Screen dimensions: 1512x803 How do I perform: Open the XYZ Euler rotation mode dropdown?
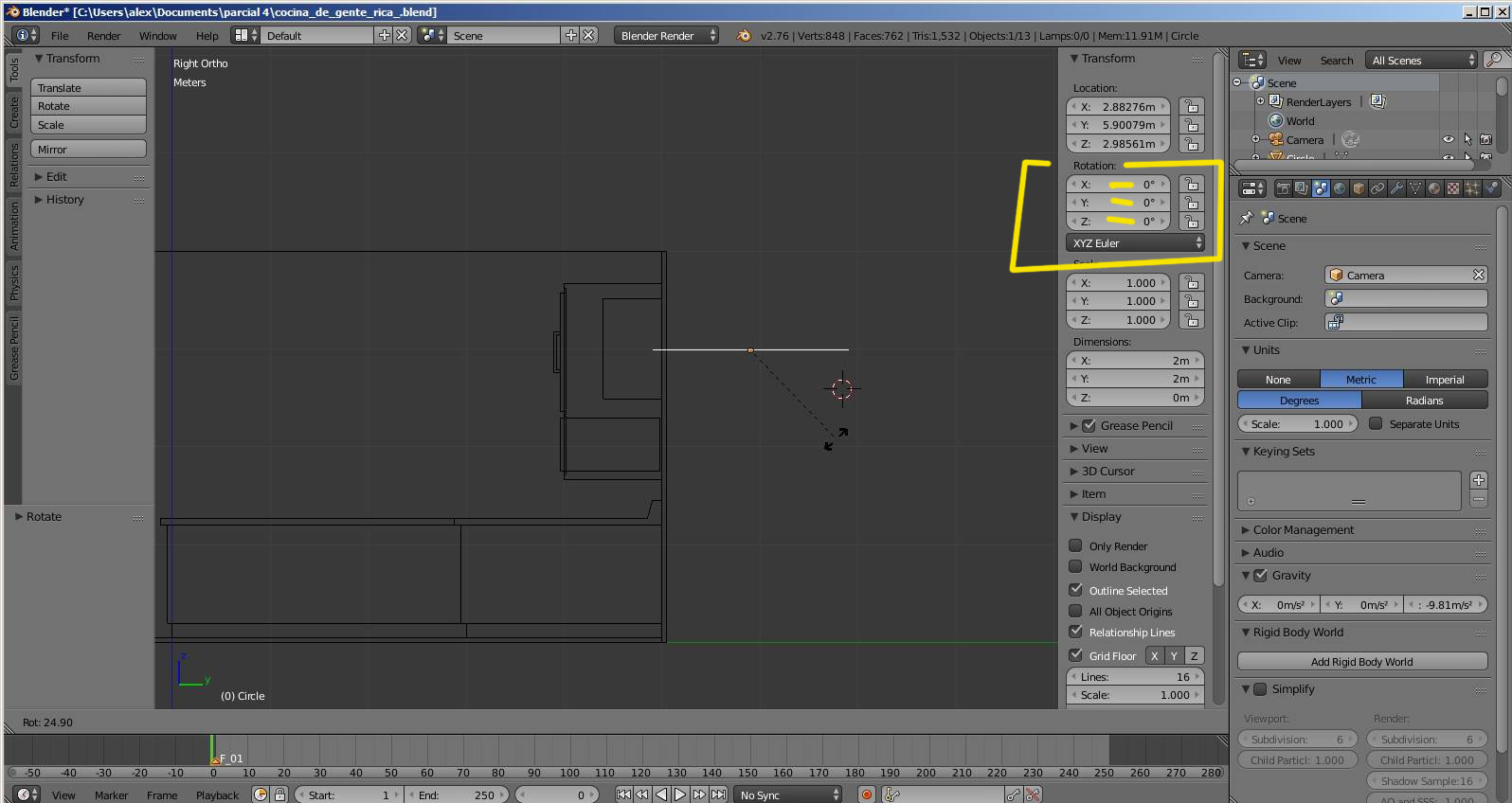point(1136,243)
